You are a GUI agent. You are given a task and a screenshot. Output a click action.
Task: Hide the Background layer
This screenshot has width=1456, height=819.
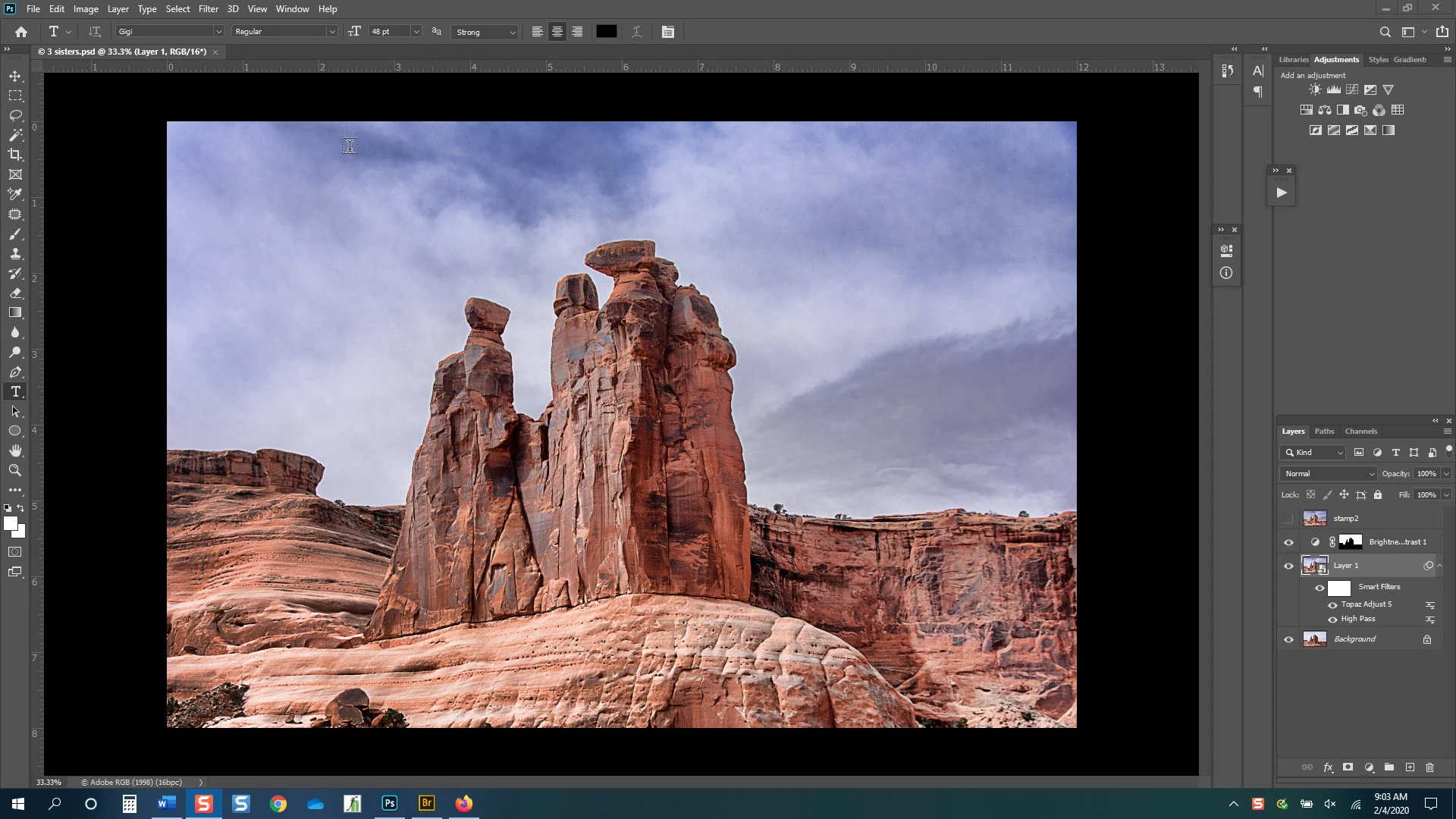click(1288, 639)
